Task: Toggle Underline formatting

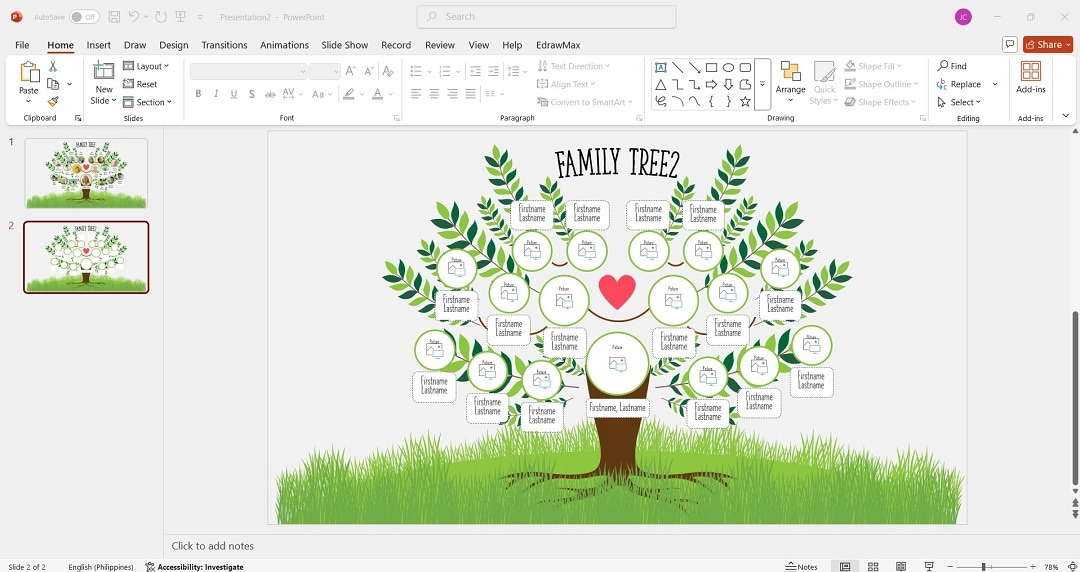Action: (x=234, y=94)
